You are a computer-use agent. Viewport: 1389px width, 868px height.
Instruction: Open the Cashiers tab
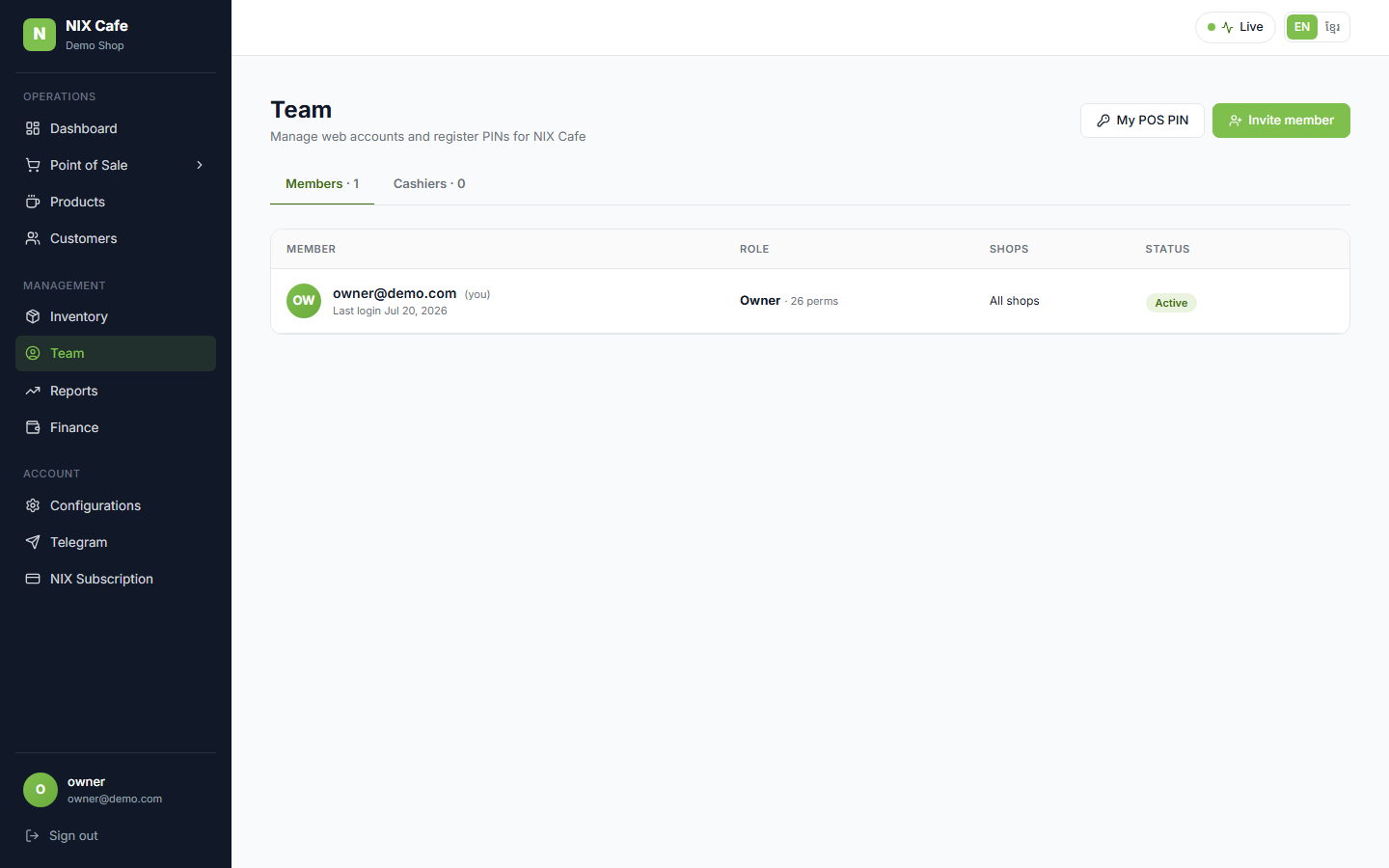pos(429,183)
